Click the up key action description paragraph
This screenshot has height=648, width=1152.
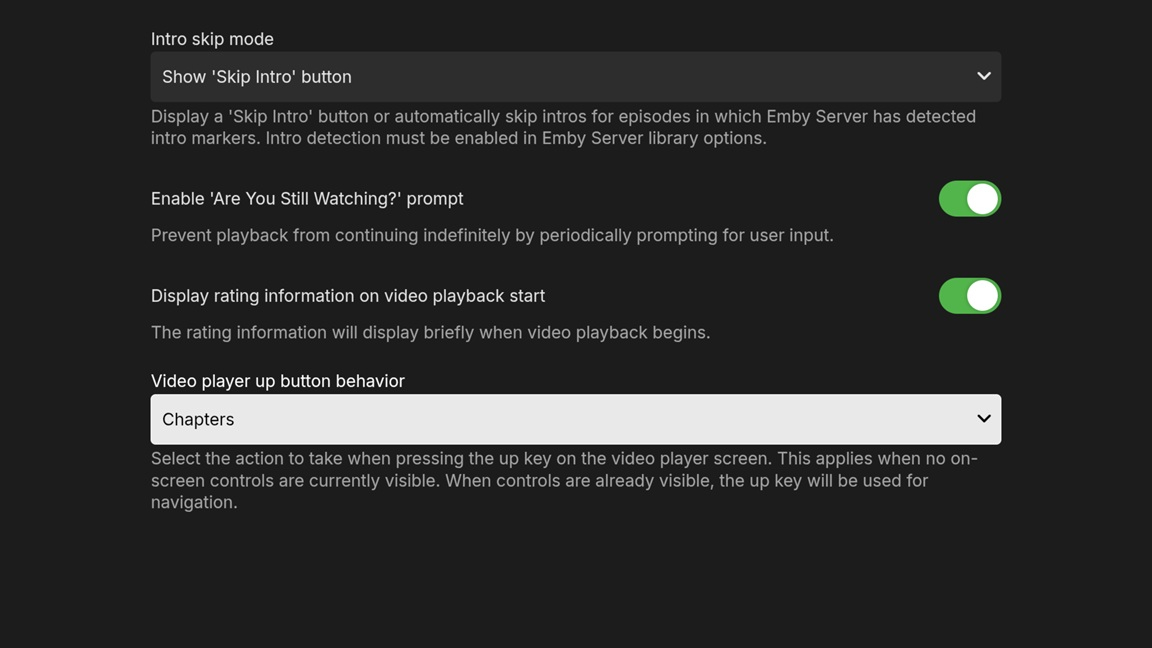pos(563,480)
